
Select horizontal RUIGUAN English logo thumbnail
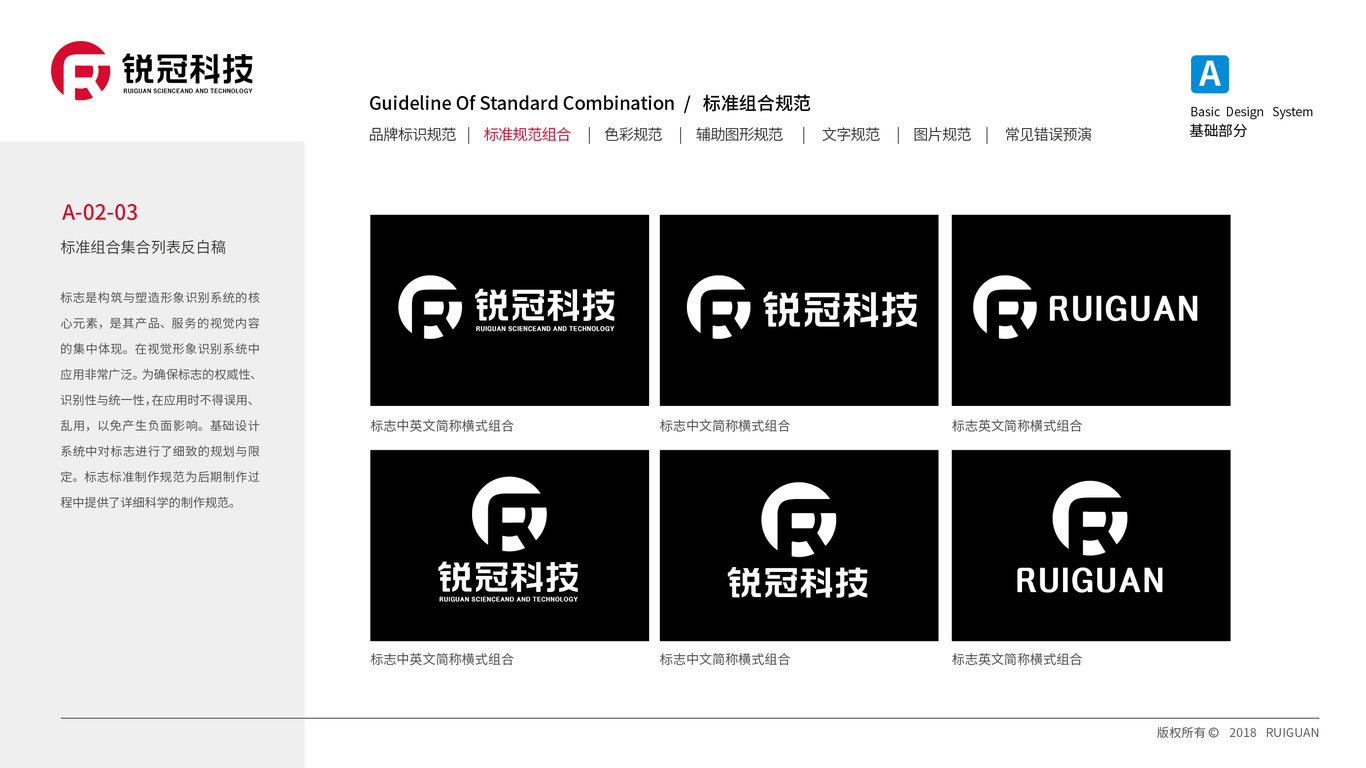click(x=1091, y=310)
